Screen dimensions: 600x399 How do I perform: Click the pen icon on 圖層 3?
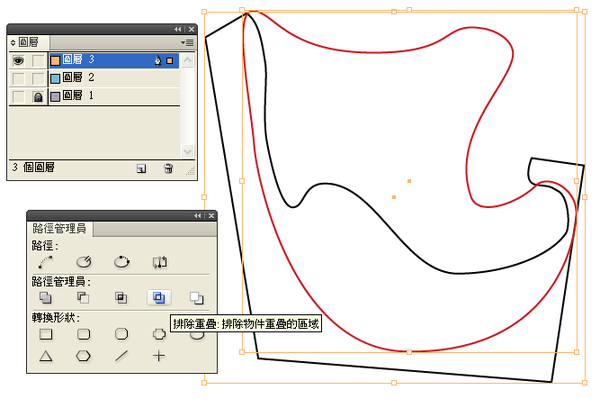coord(158,60)
